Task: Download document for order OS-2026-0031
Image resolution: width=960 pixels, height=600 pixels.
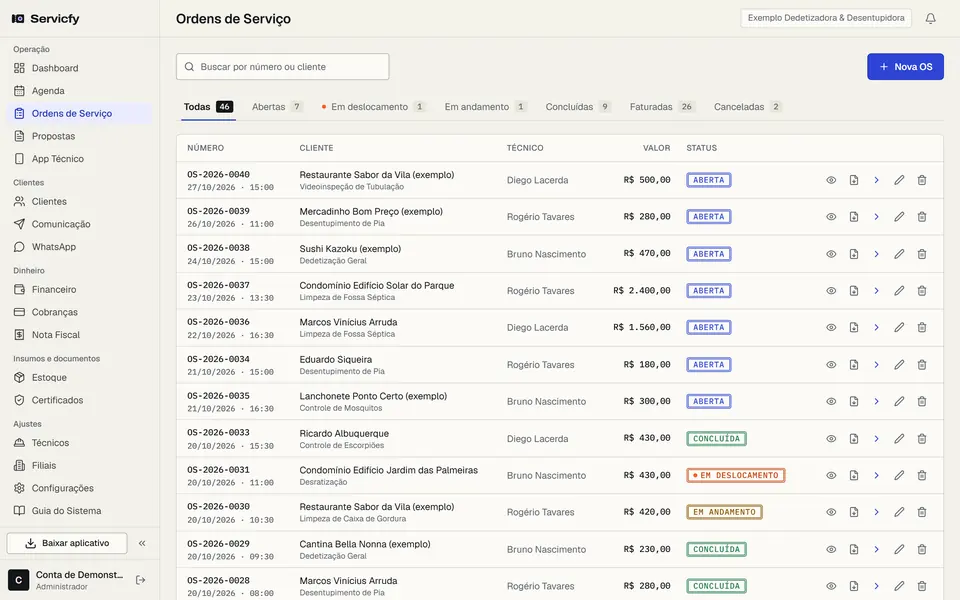Action: pyautogui.click(x=853, y=476)
